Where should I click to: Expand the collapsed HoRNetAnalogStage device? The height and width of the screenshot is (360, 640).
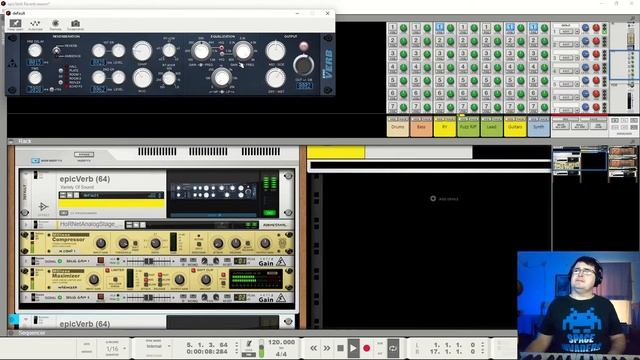[x=26, y=224]
